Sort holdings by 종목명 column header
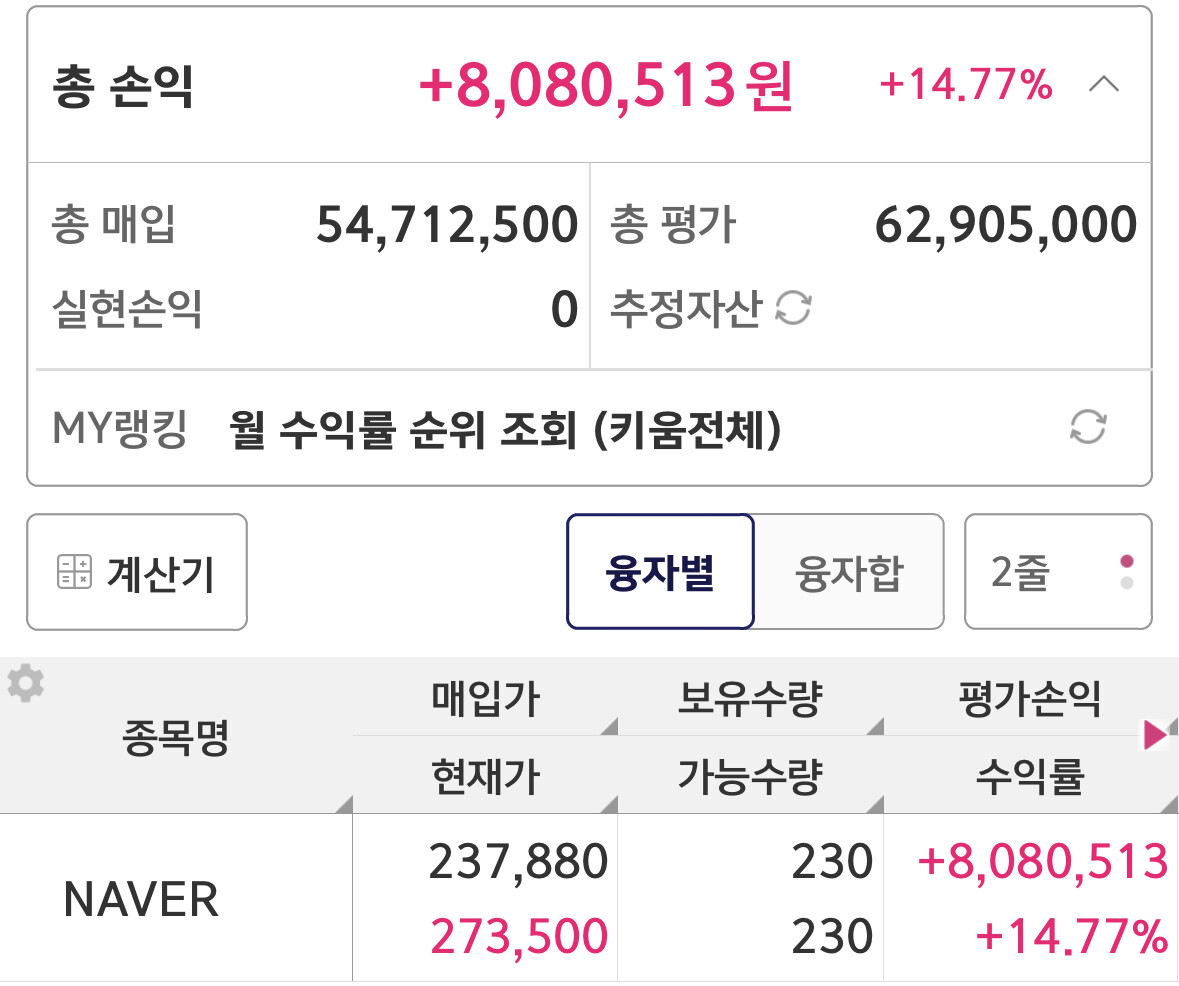This screenshot has width=1179, height=986. 176,736
